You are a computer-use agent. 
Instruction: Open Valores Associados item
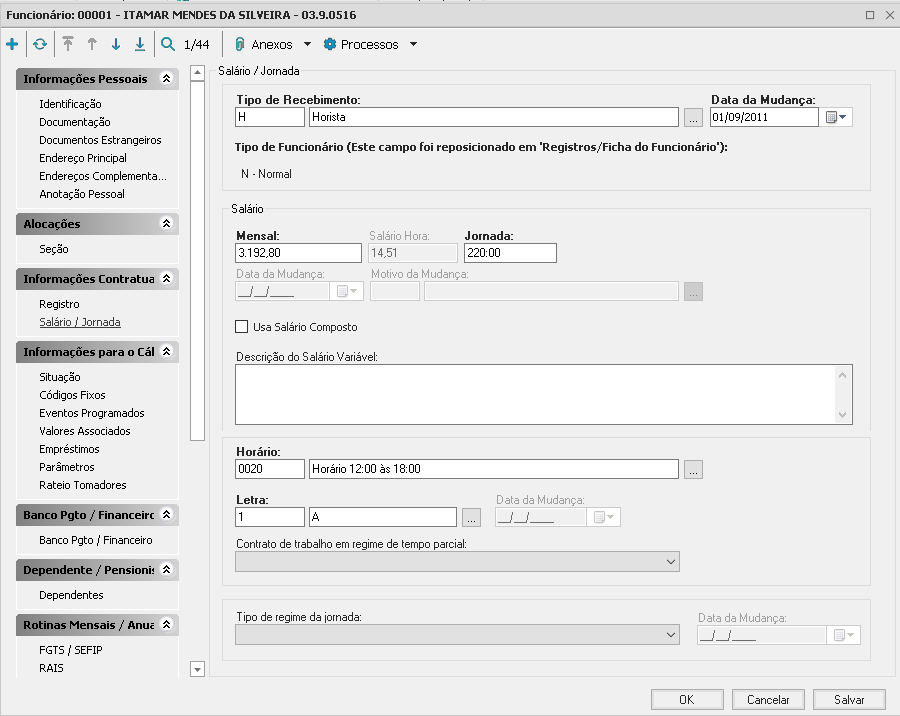click(x=84, y=431)
